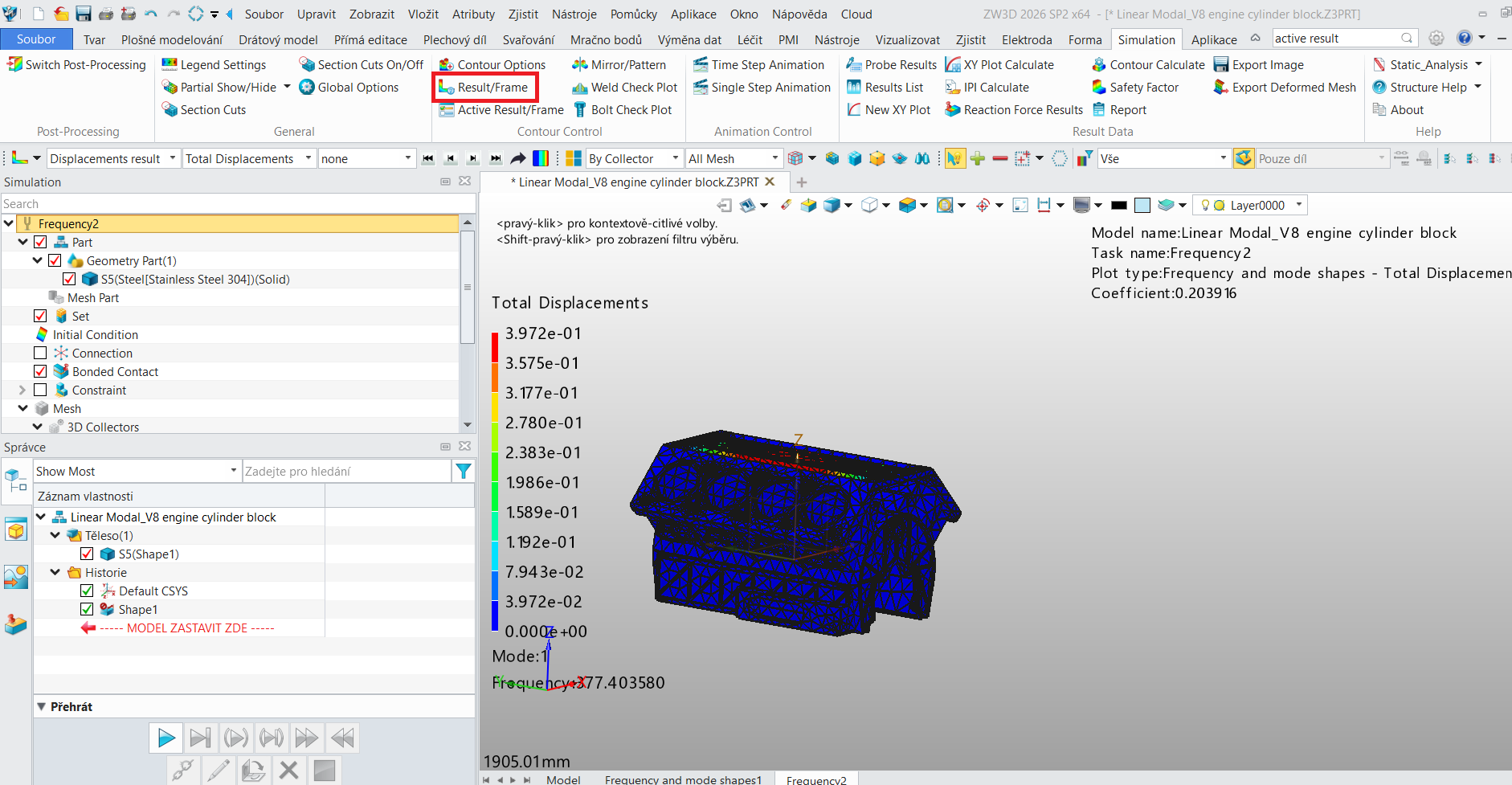1512x785 pixels.
Task: Click Export Image
Action: click(x=1258, y=65)
